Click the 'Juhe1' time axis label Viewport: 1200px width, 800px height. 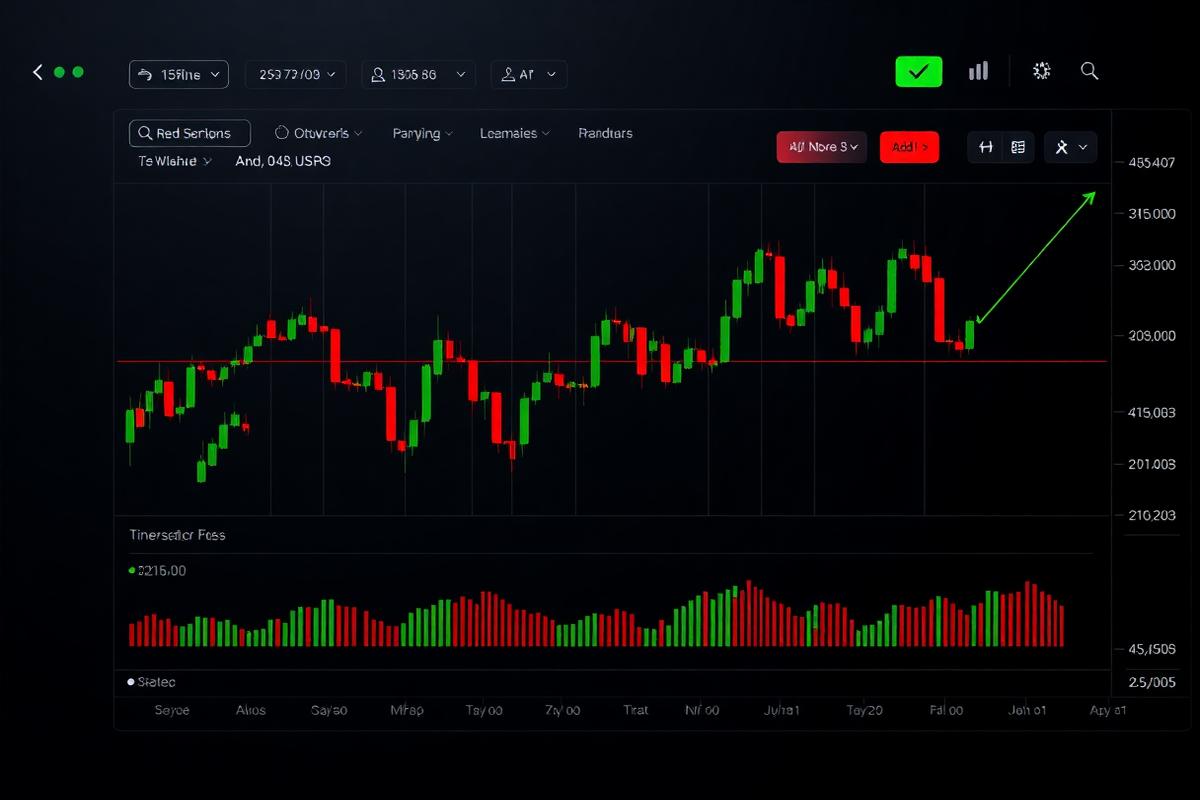click(x=782, y=710)
